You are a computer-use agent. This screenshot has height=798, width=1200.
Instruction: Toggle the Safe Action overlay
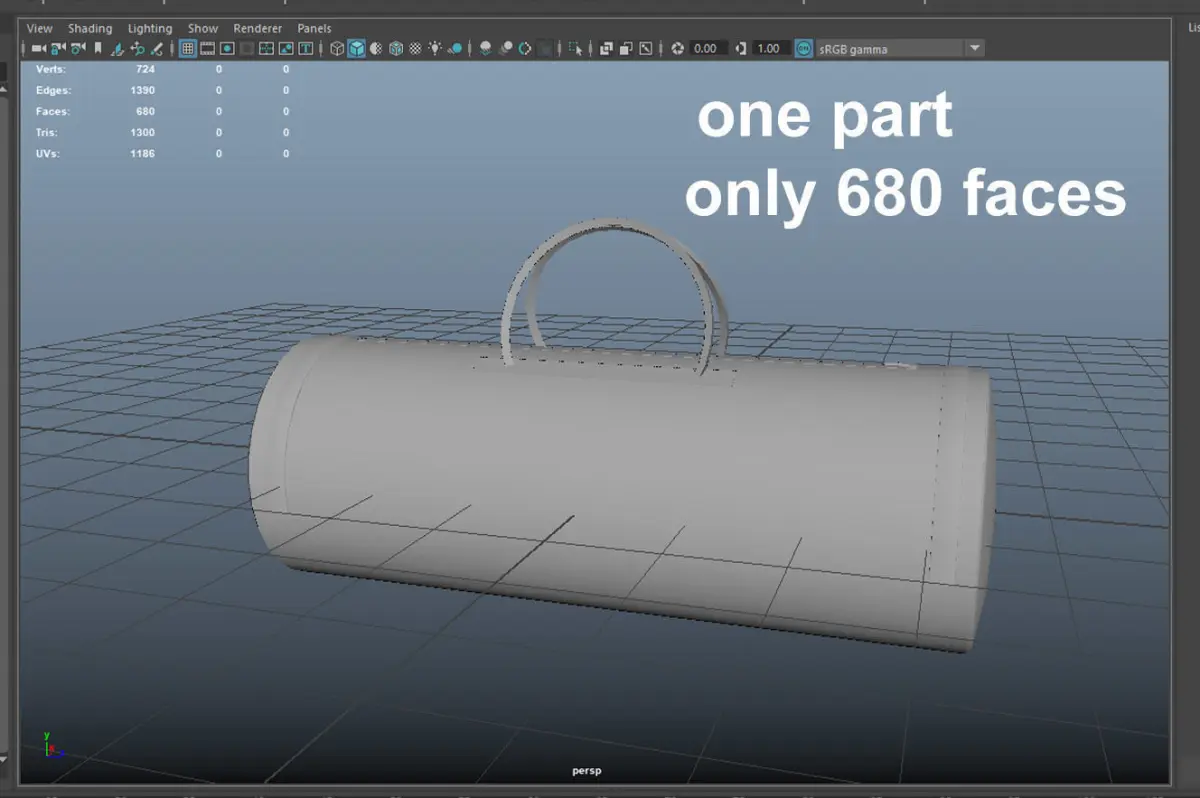[x=286, y=48]
